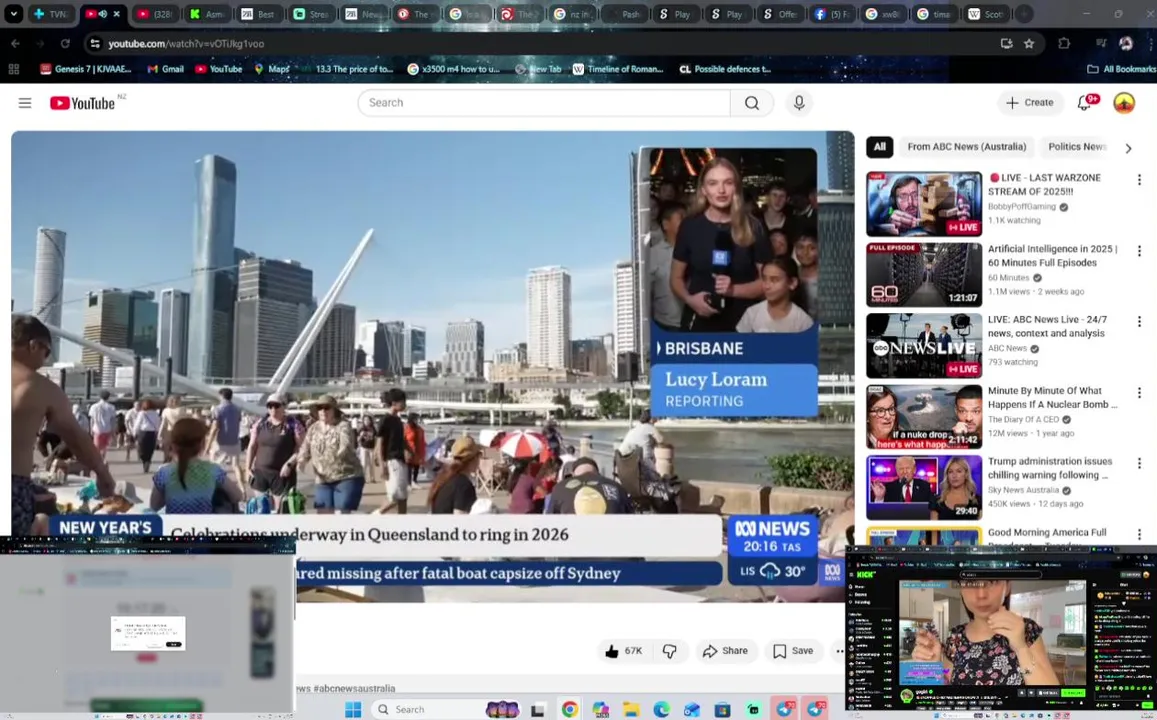Open the BobbyPoffGaming channel name
Screen dimensions: 1157x720
click(x=1021, y=207)
